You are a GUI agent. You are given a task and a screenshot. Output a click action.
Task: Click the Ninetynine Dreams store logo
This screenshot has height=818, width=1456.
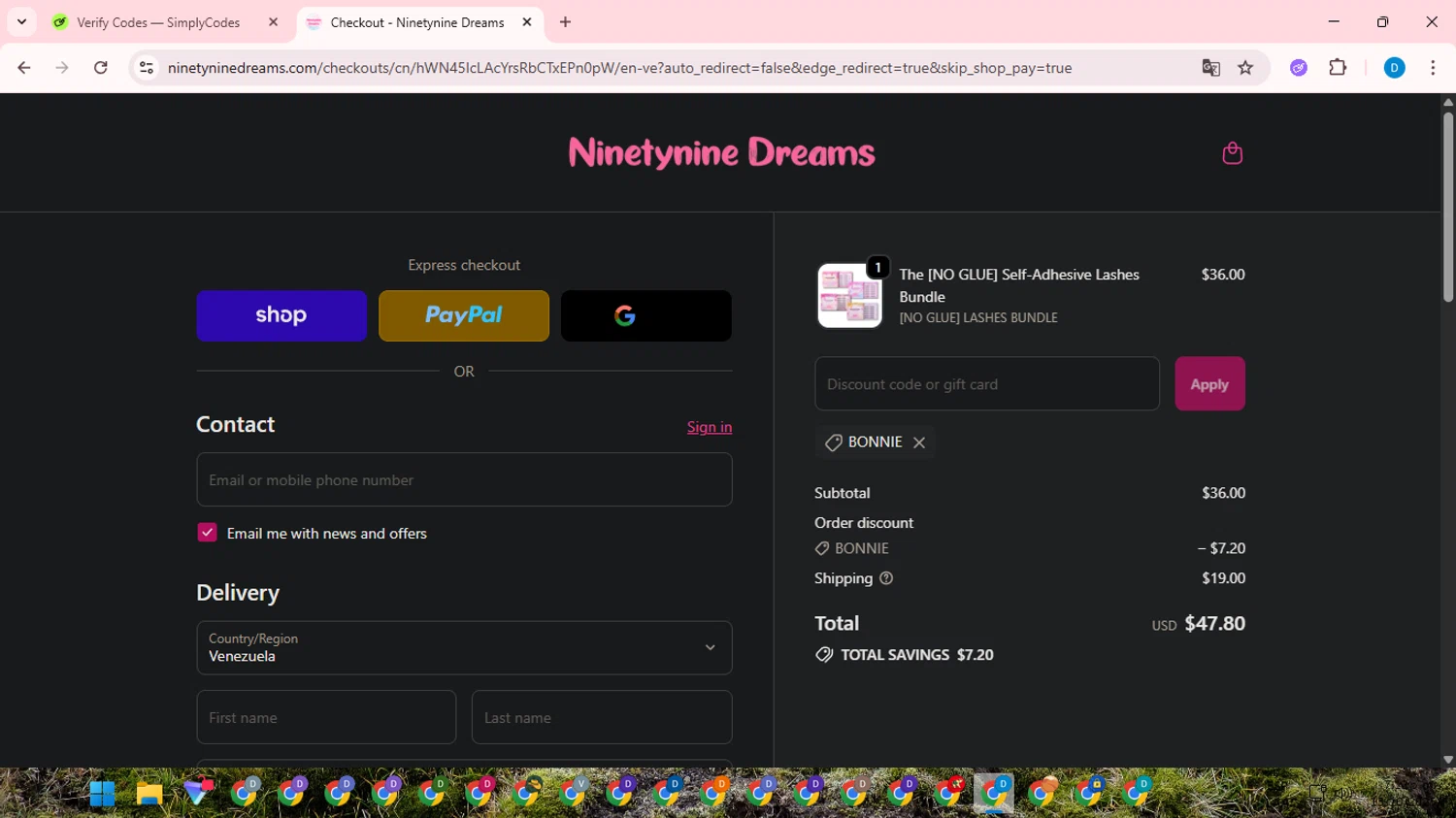pyautogui.click(x=721, y=152)
